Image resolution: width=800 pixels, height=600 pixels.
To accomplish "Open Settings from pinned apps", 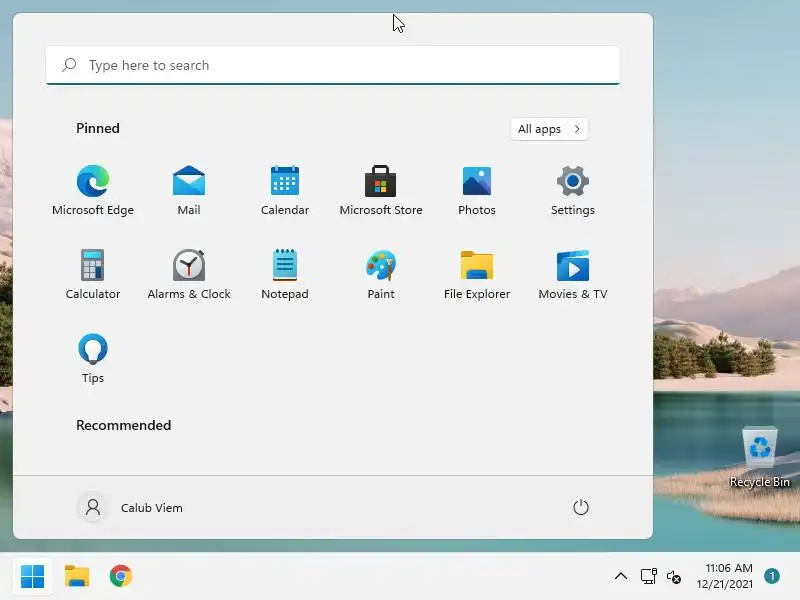I will (x=572, y=190).
